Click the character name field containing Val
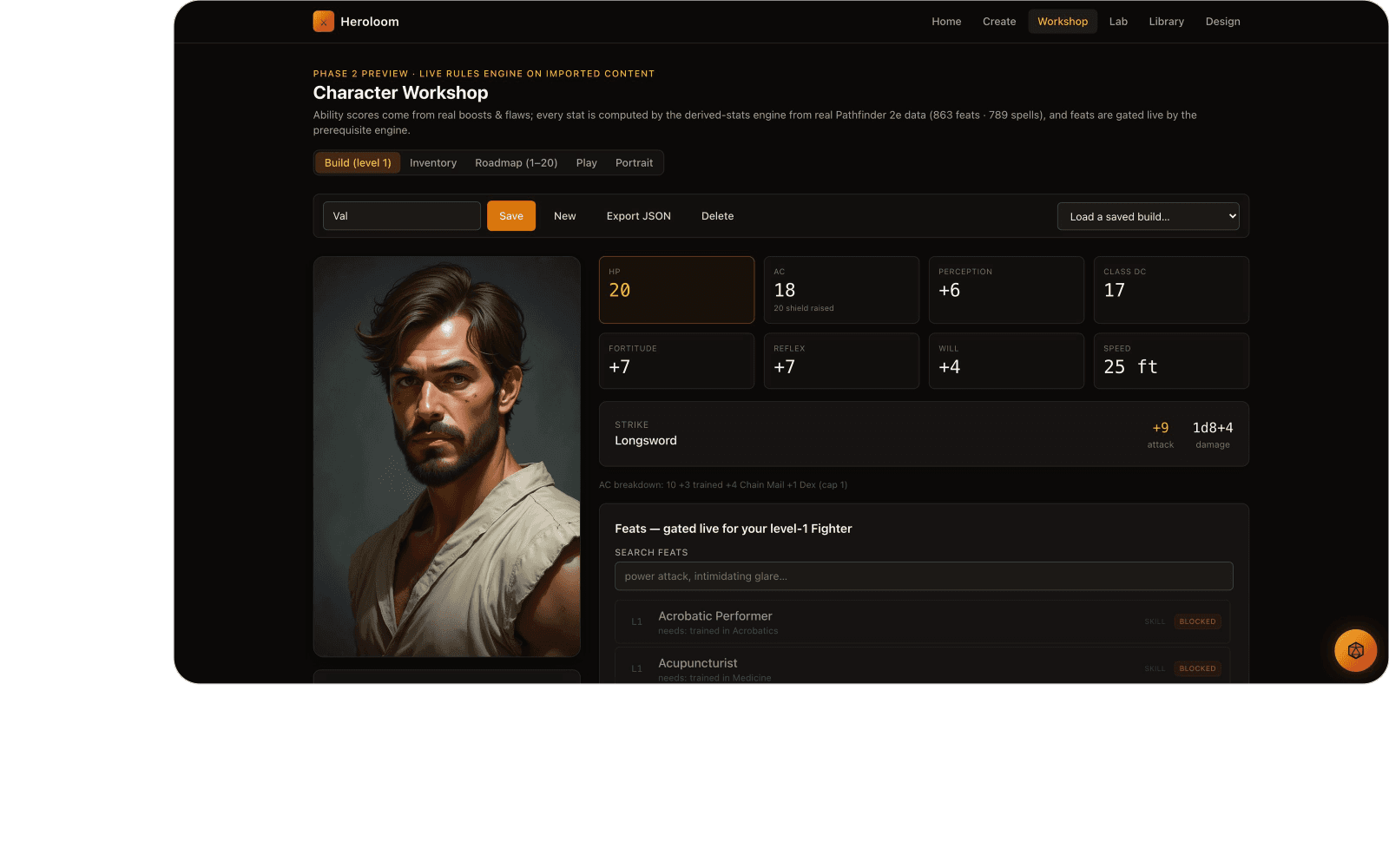The image size is (1389, 868). (x=402, y=216)
